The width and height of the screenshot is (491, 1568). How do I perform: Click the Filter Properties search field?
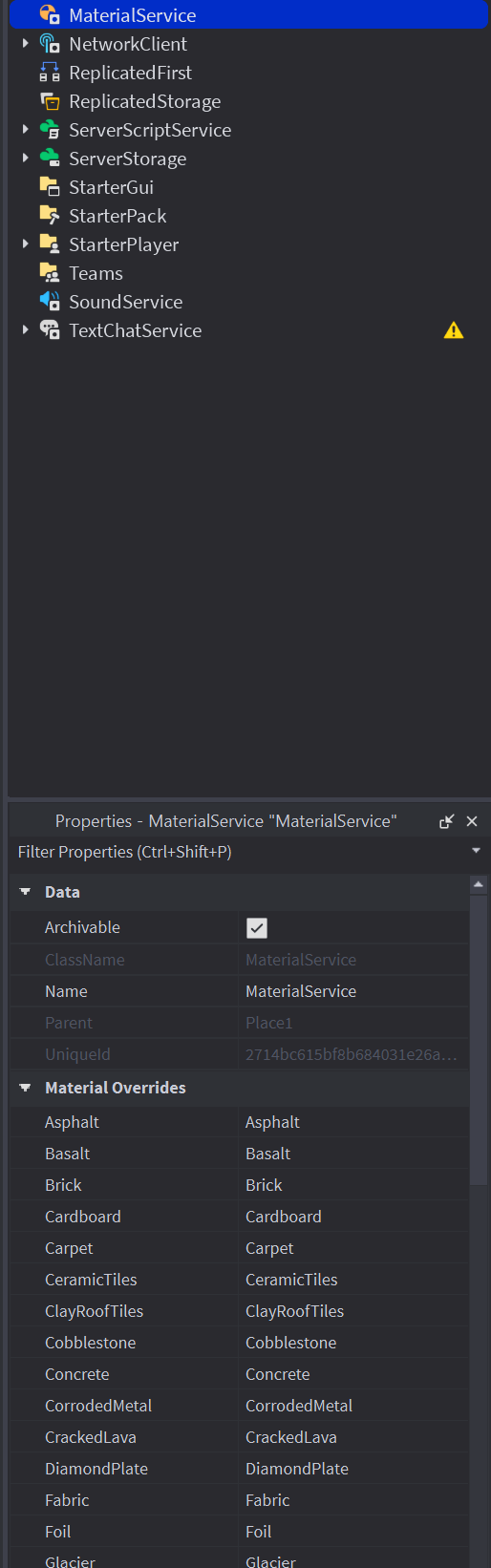(239, 852)
